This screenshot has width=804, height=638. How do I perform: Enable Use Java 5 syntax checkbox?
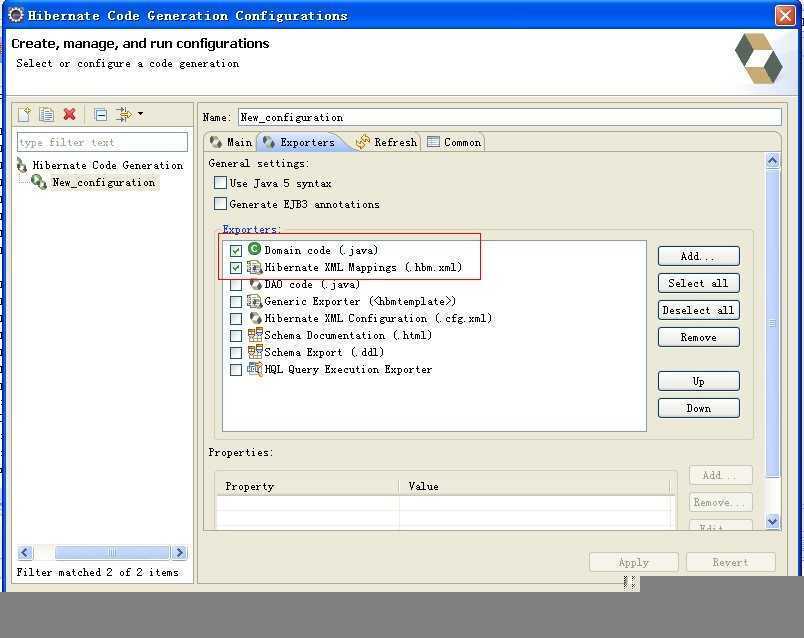(220, 183)
